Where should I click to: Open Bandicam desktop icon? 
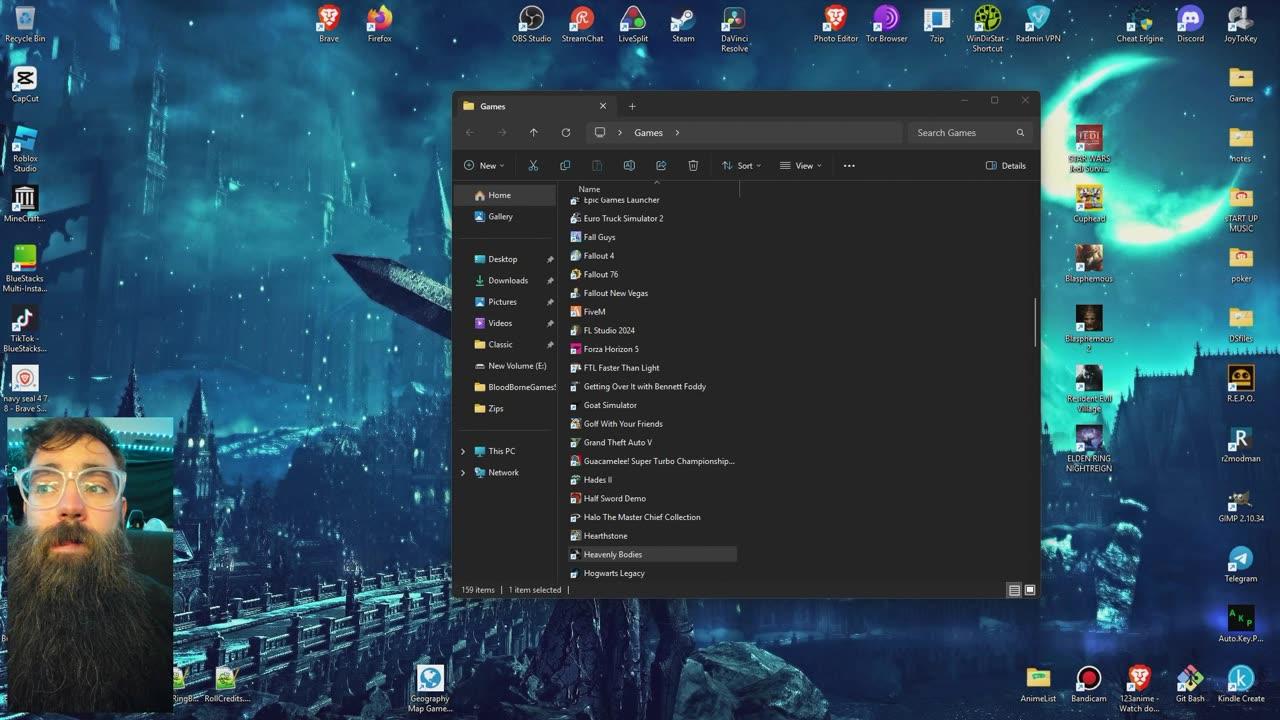pyautogui.click(x=1089, y=685)
